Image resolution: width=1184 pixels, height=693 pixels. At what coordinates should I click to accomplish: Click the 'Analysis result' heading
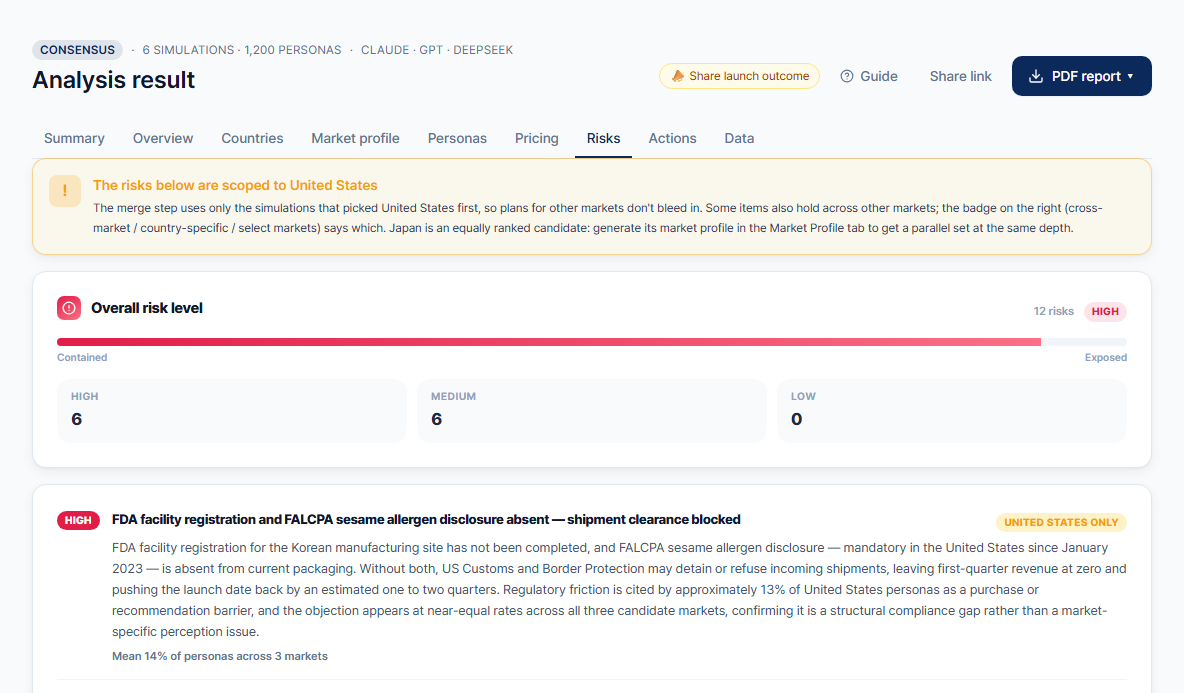[113, 79]
